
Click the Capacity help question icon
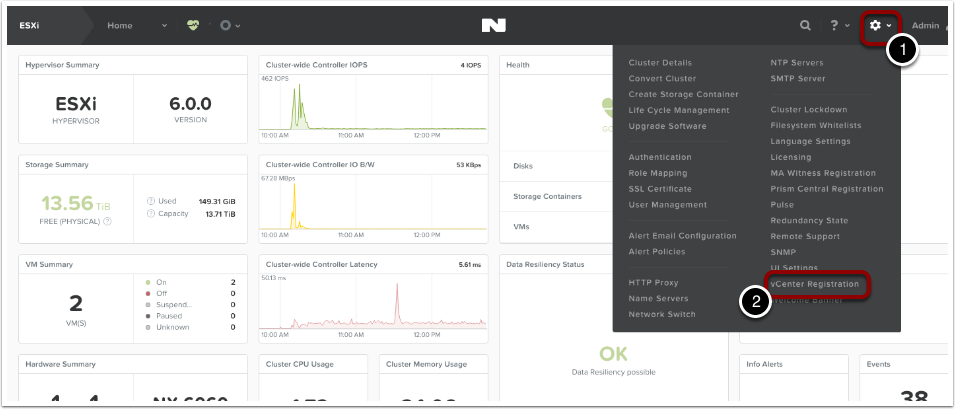pos(150,214)
